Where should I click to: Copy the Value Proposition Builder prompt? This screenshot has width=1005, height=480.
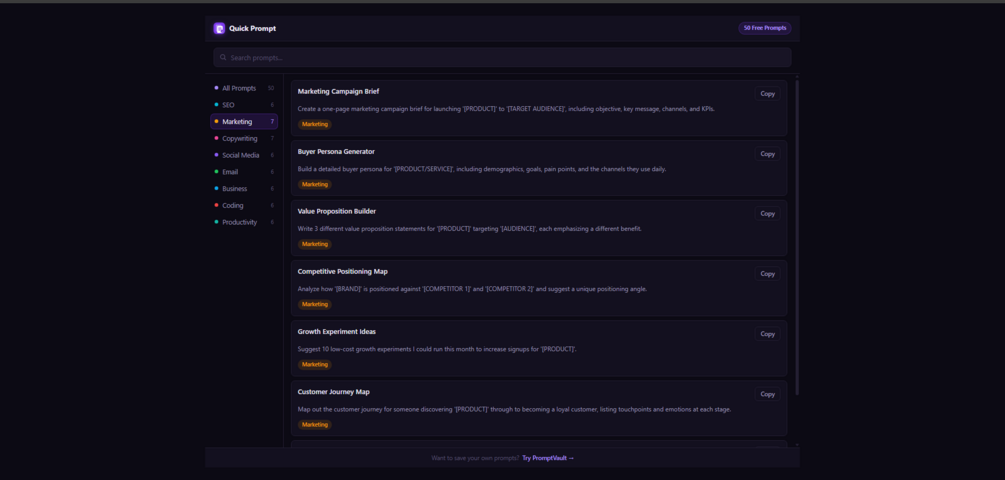coord(767,213)
